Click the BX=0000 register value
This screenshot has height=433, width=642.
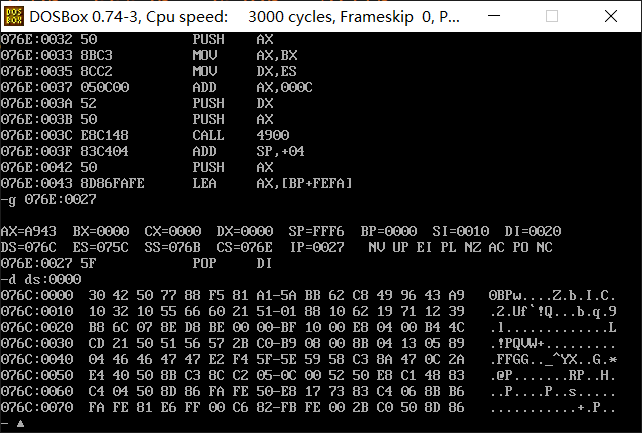coord(101,232)
